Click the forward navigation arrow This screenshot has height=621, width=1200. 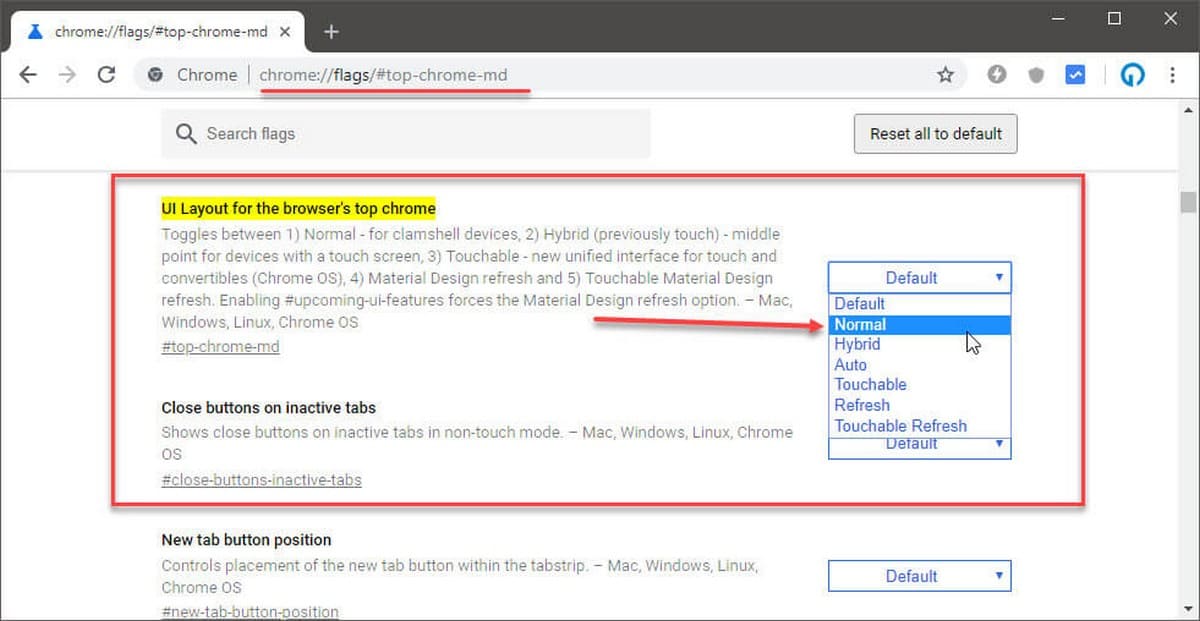67,75
